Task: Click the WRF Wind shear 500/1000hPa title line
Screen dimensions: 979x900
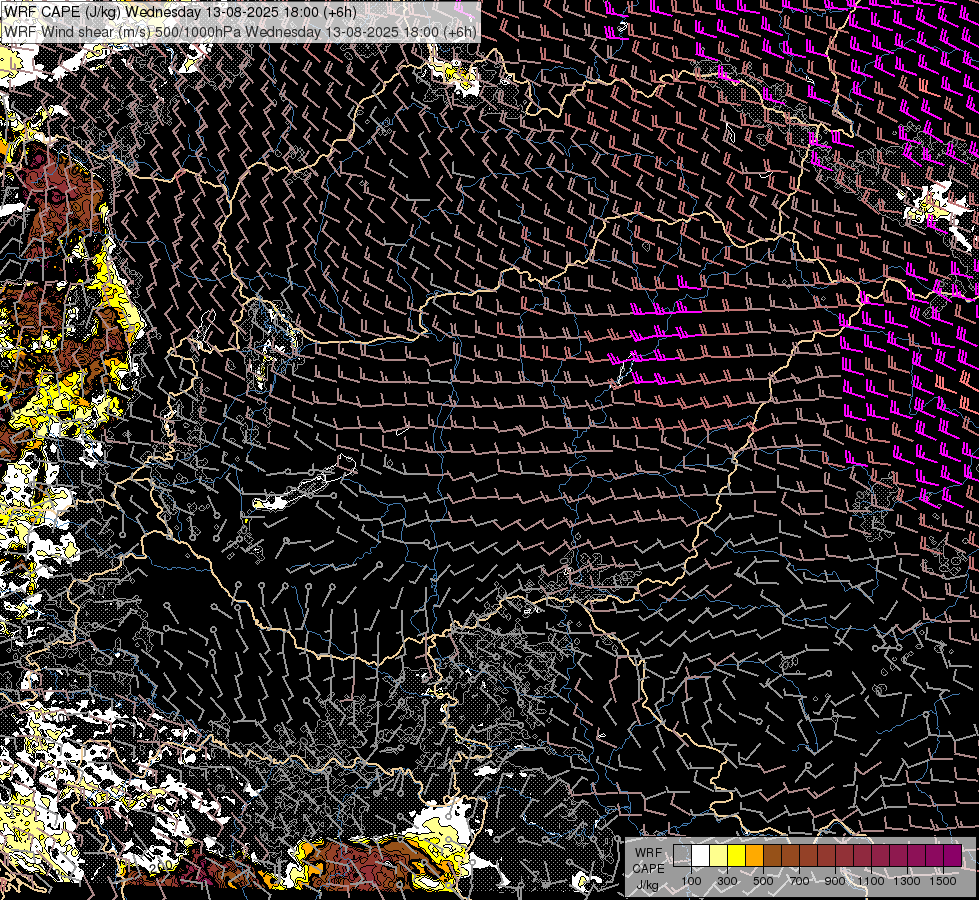Action: coord(240,32)
